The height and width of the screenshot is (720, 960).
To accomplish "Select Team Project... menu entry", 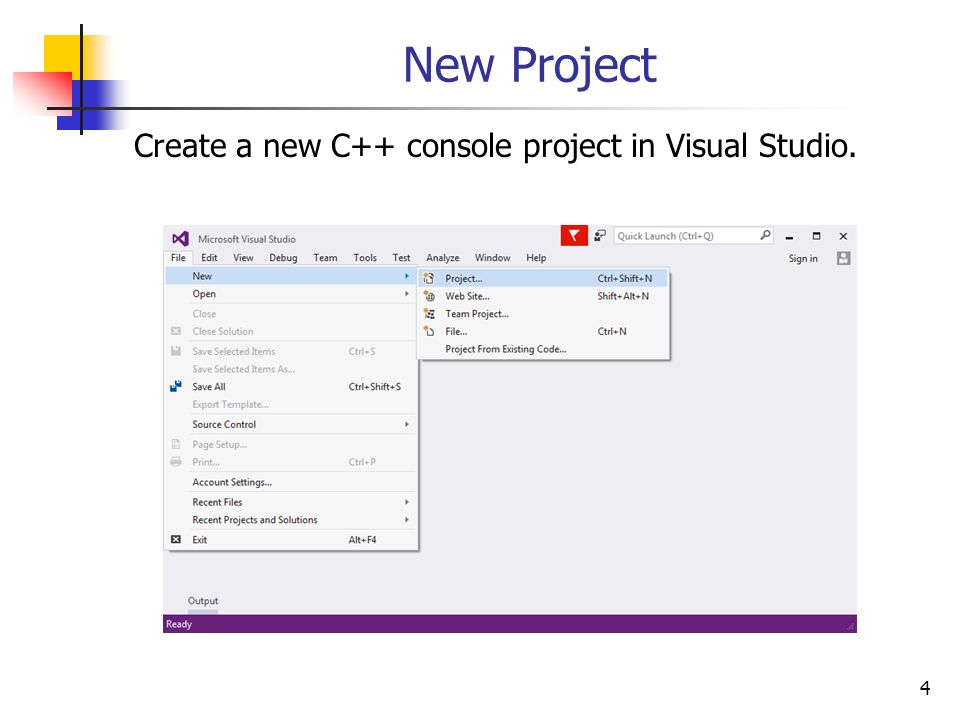I will tap(544, 314).
